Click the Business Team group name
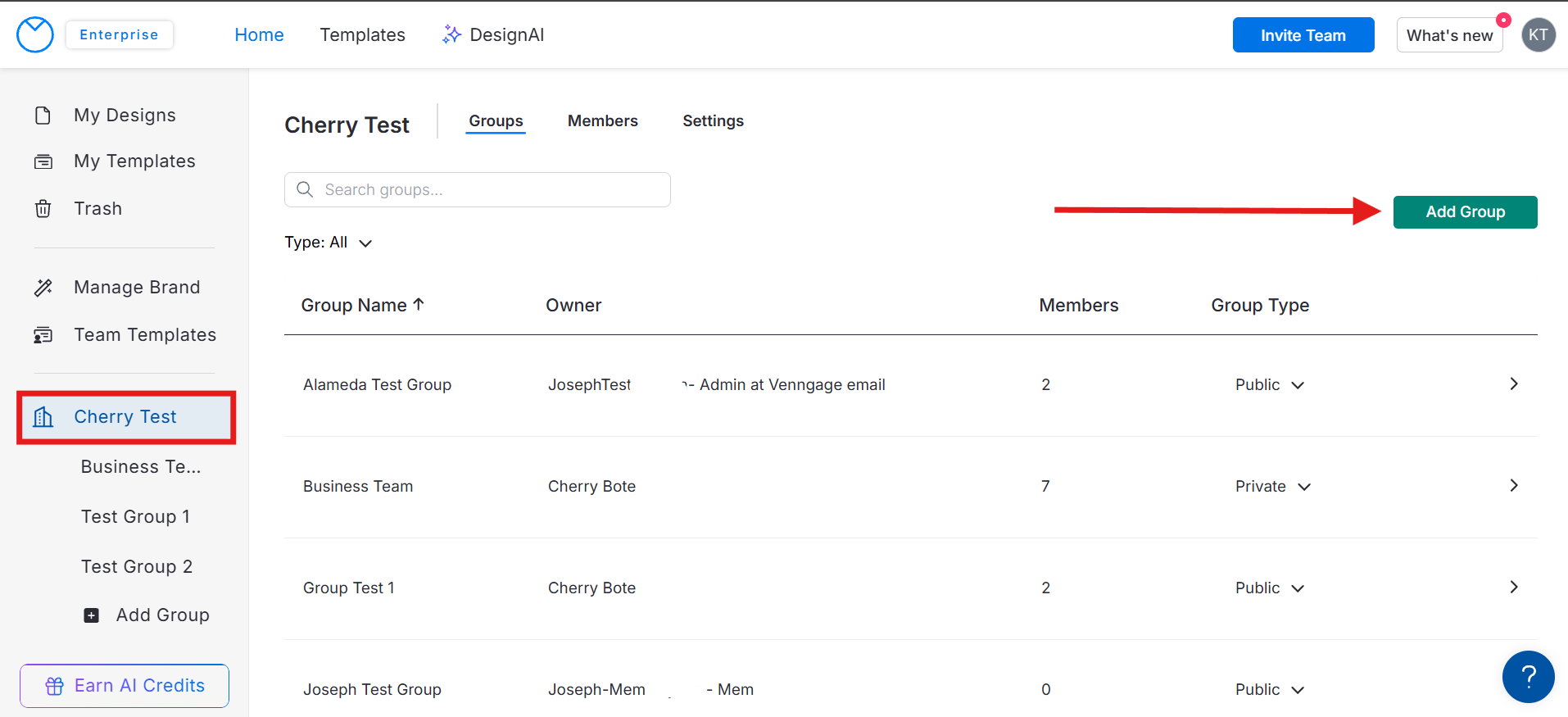 point(358,487)
